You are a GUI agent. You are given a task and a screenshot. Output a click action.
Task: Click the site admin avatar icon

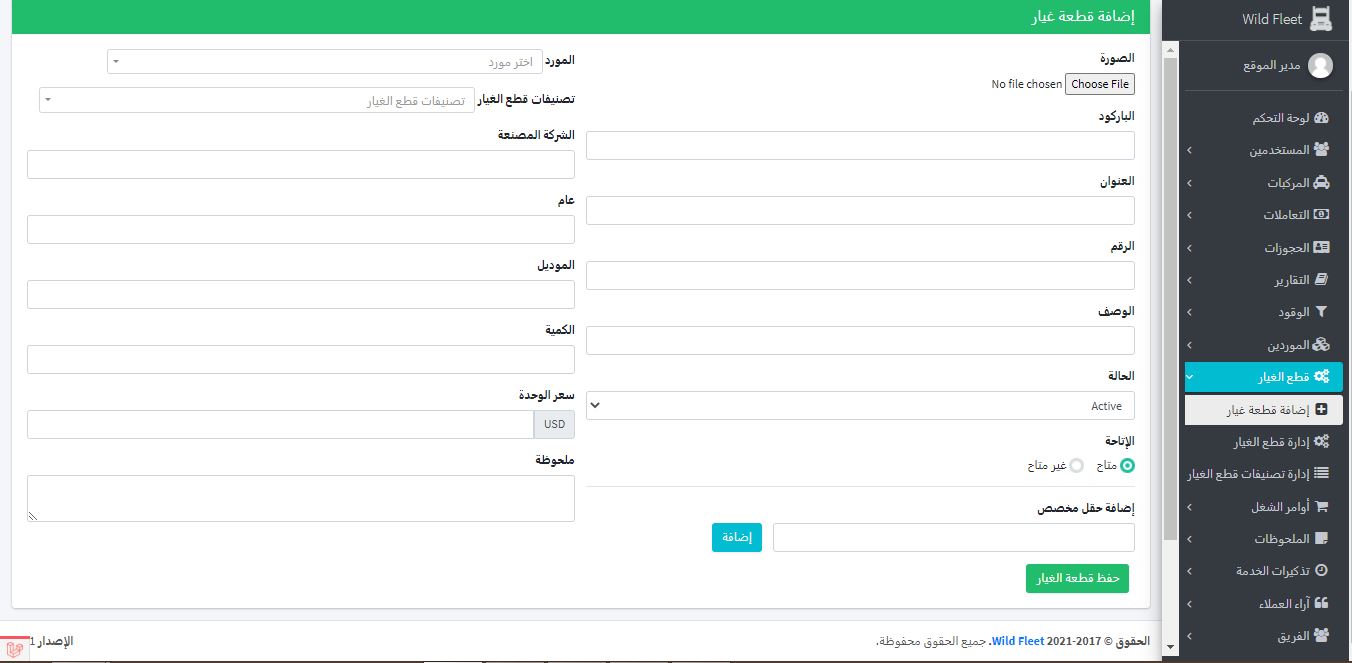tap(1320, 66)
